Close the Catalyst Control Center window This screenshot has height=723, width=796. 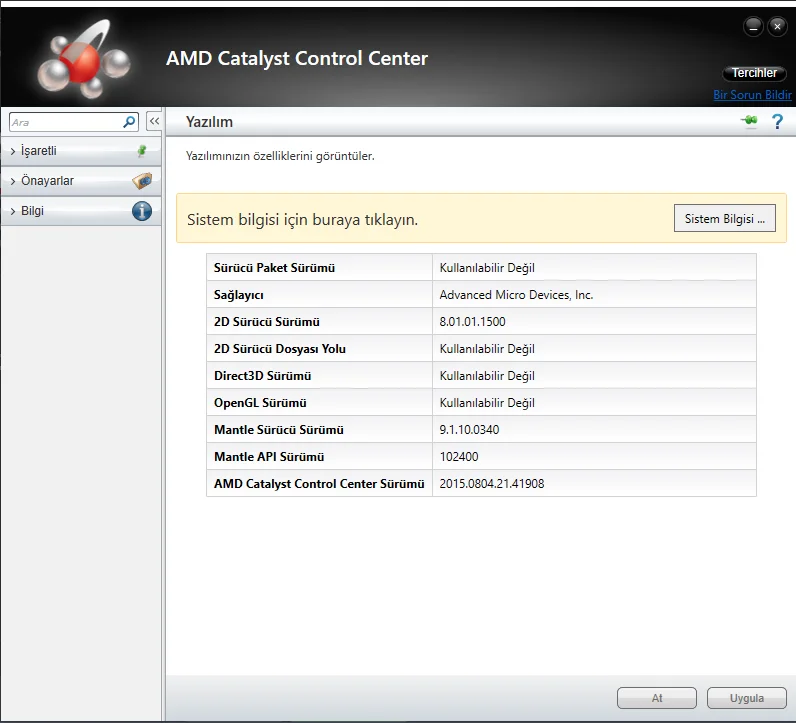(777, 26)
